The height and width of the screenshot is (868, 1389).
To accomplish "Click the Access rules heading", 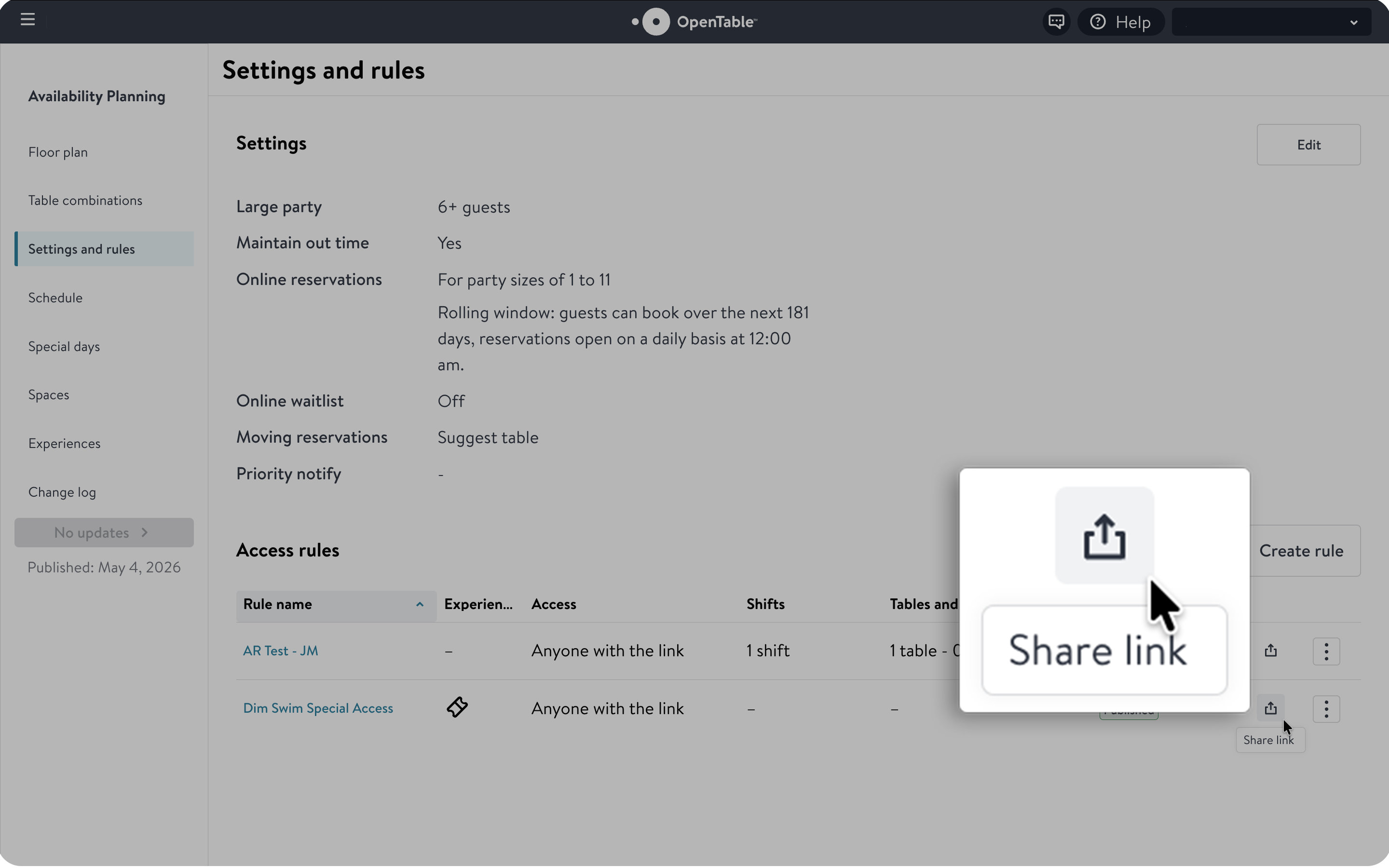I will (x=287, y=550).
